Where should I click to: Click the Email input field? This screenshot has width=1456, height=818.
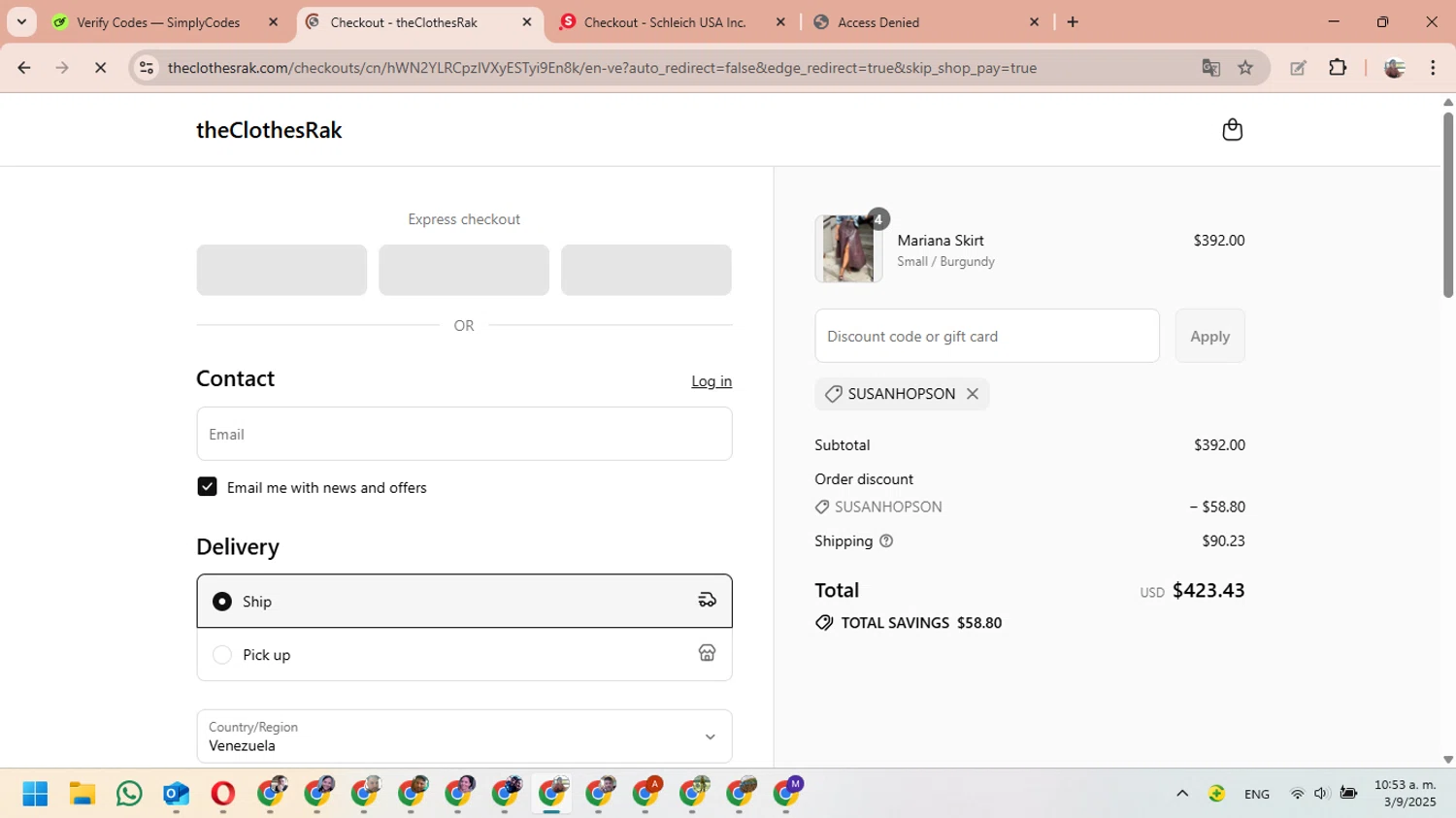(x=464, y=434)
